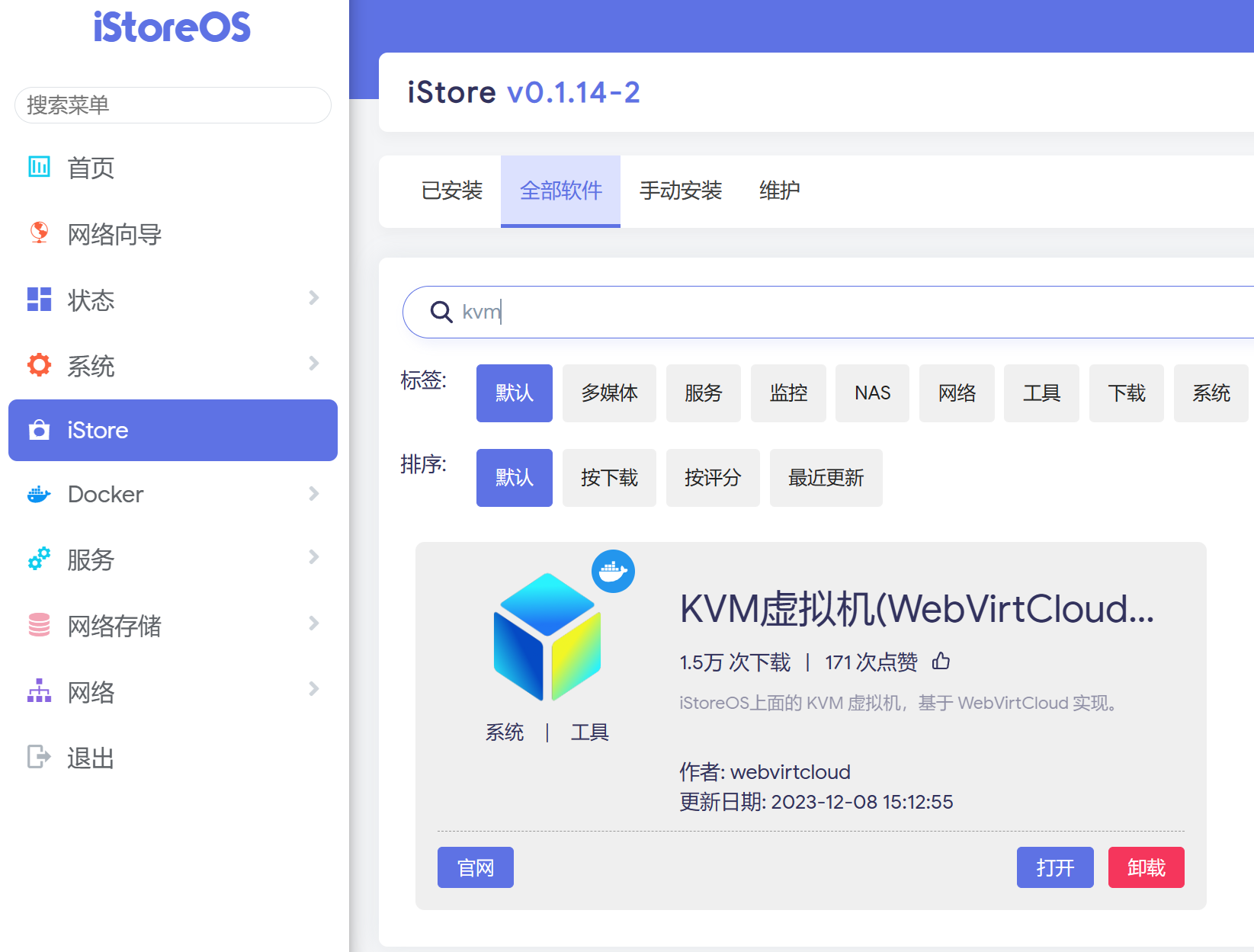
Task: Focus the 搜索菜单 search box
Action: tap(173, 105)
